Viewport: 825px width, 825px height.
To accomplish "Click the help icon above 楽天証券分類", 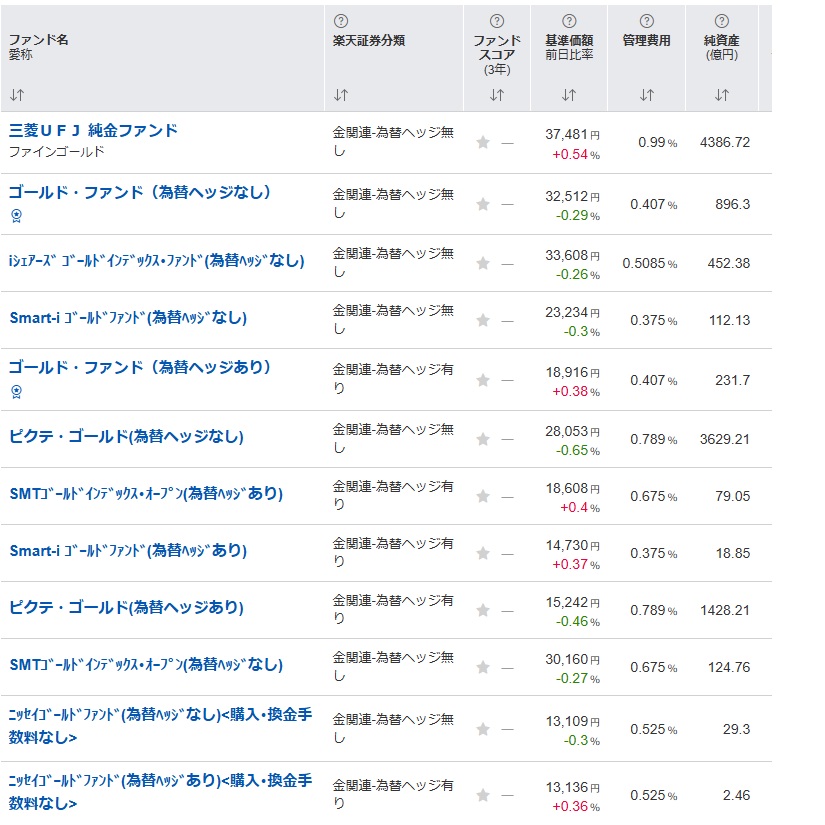I will pyautogui.click(x=341, y=21).
